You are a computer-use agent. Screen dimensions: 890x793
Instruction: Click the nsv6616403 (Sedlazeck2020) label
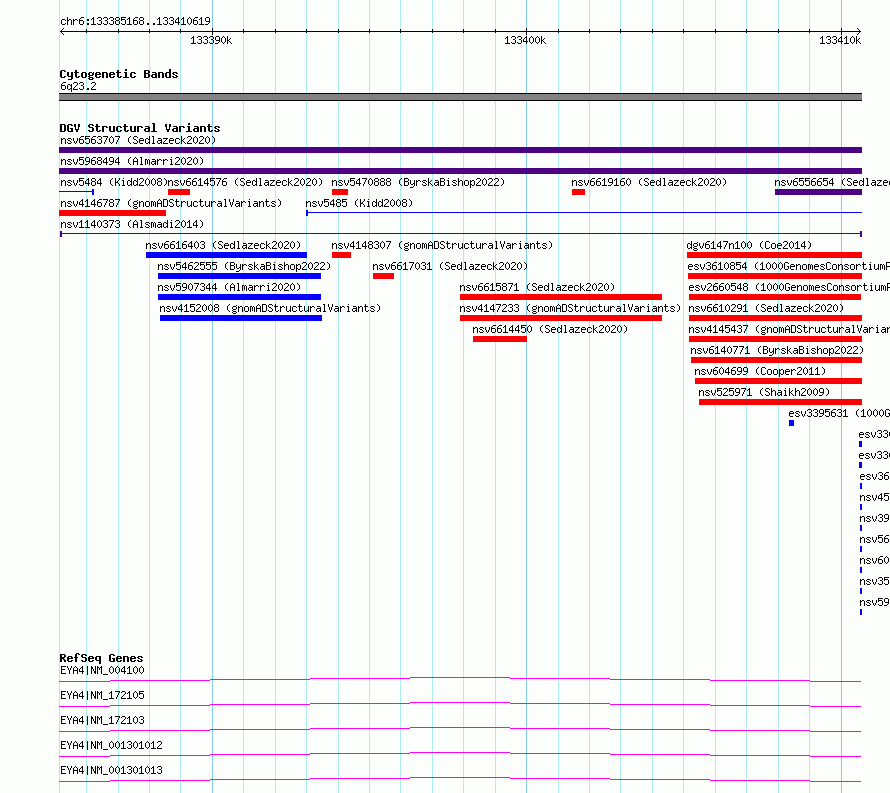tap(223, 245)
